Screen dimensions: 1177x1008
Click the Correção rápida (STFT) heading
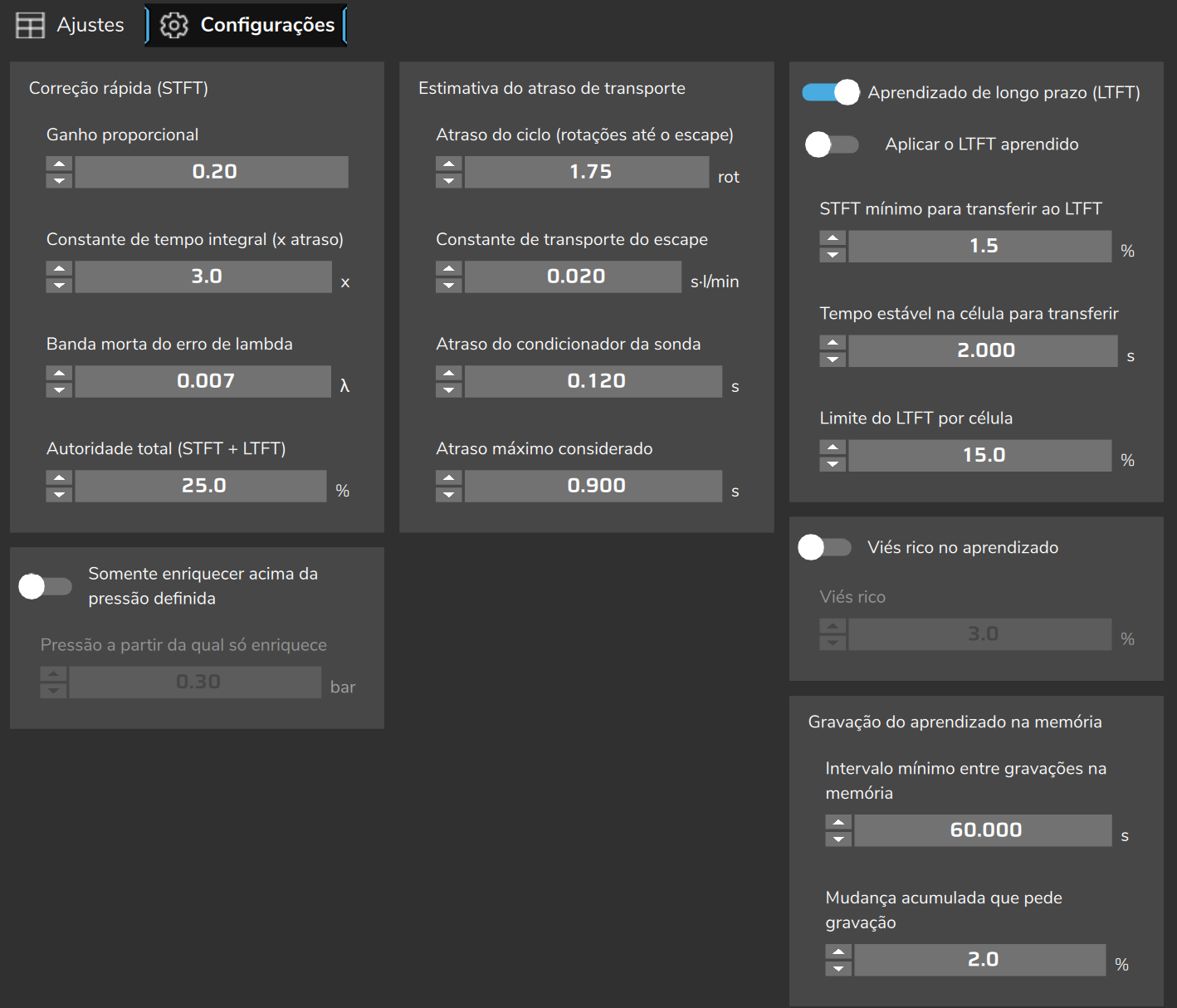(119, 88)
